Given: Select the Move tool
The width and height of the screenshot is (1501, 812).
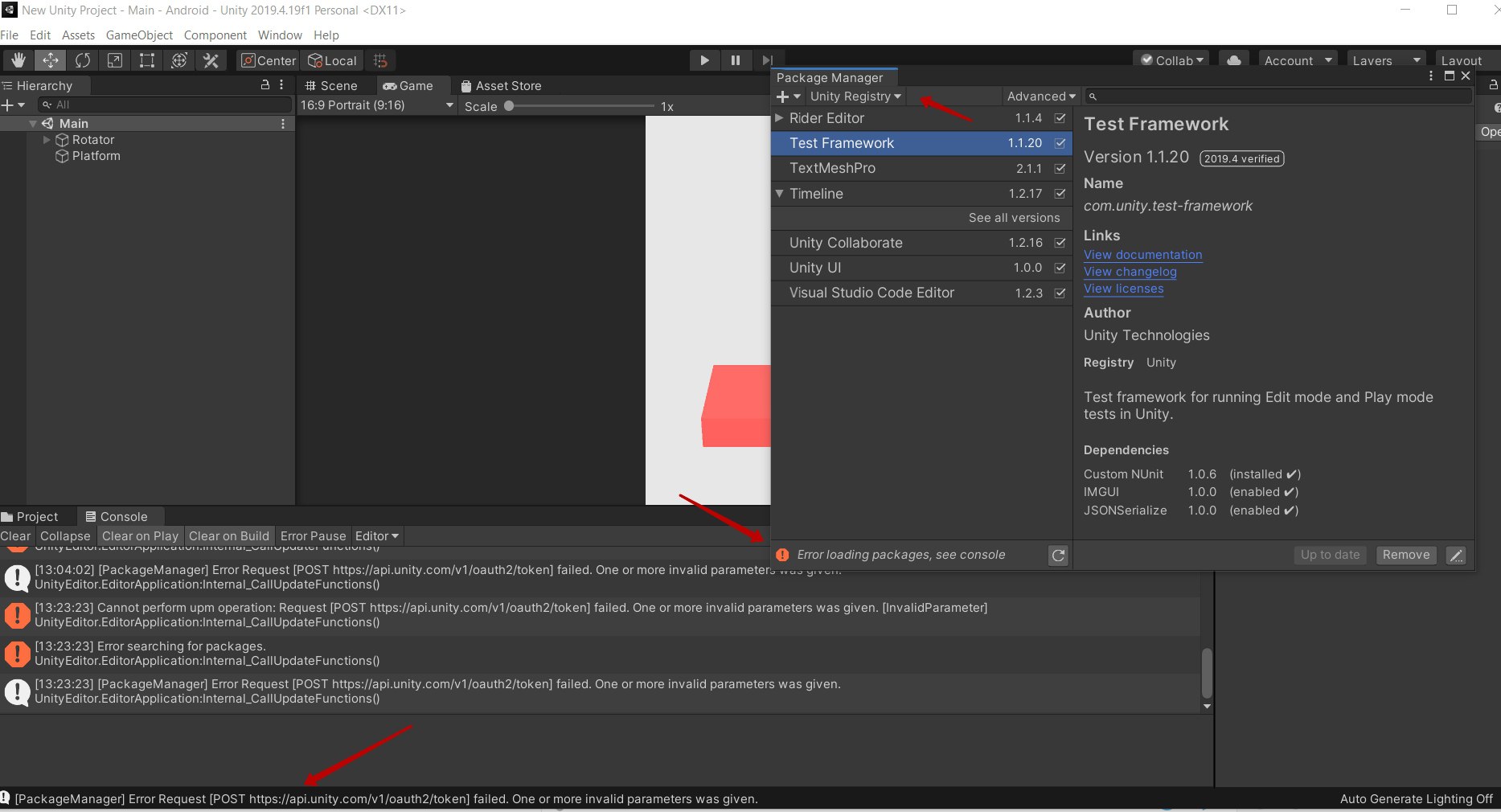Looking at the screenshot, I should pyautogui.click(x=50, y=60).
